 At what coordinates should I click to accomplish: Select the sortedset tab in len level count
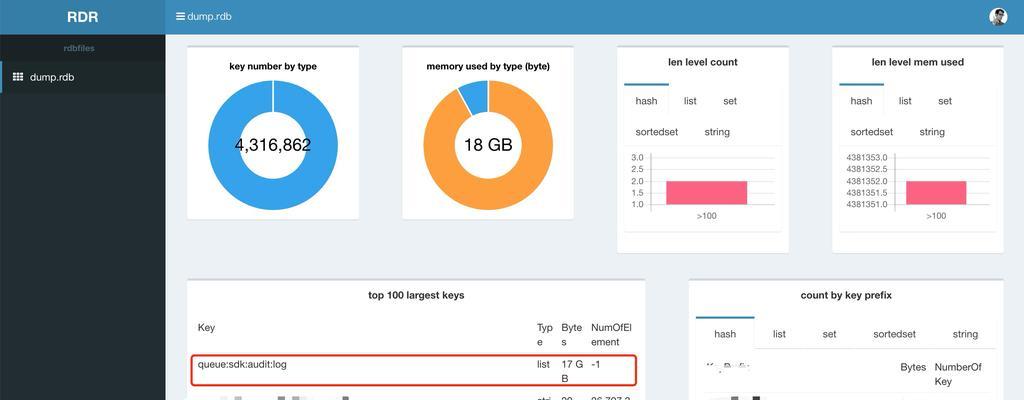[656, 131]
